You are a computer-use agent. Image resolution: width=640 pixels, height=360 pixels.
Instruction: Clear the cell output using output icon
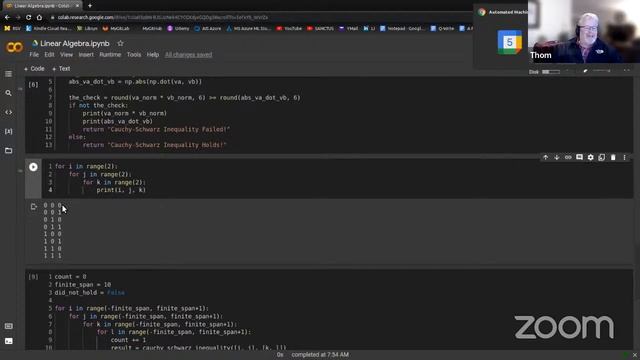(x=33, y=207)
